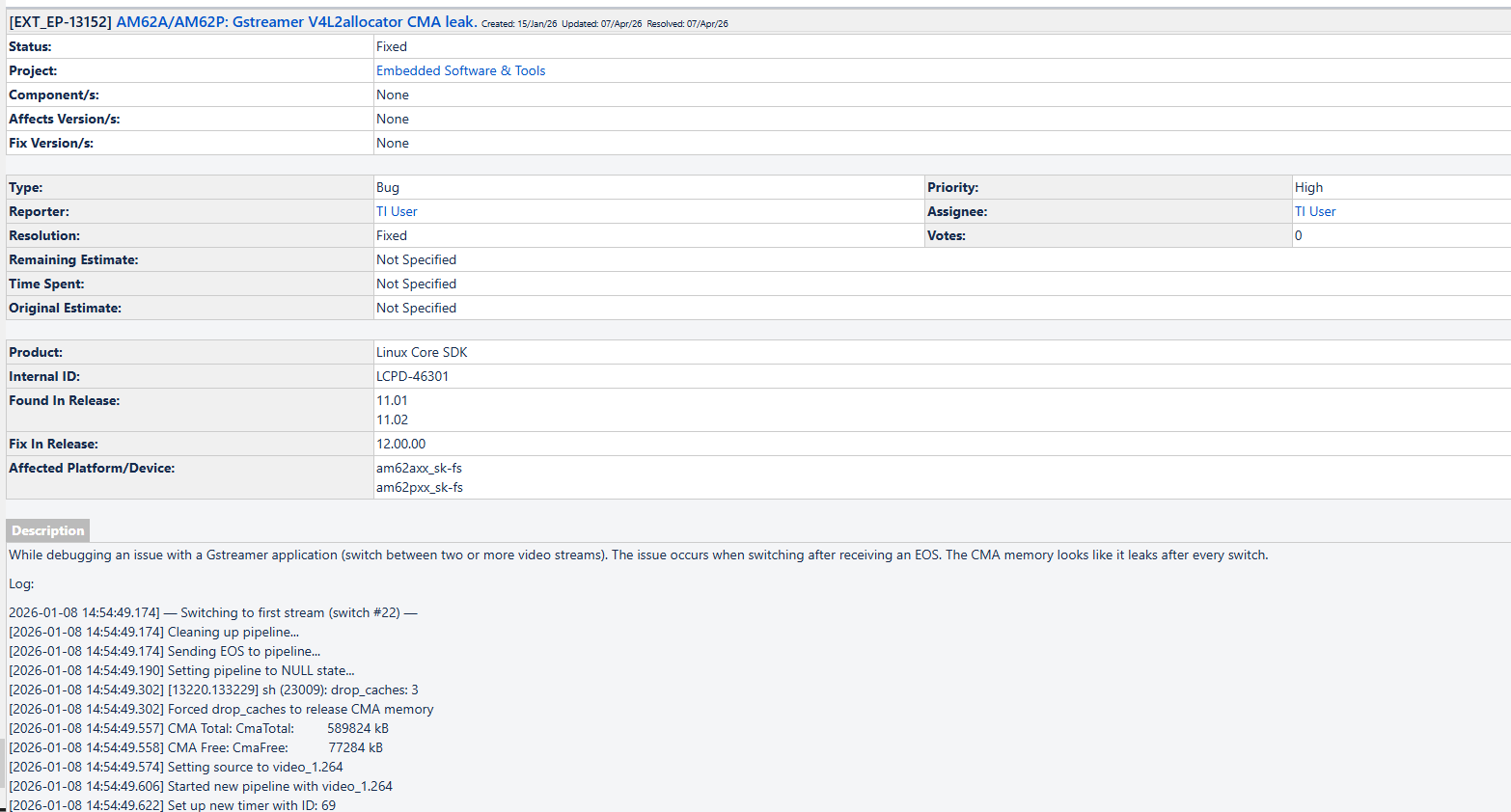Click the Status field label

[30, 46]
